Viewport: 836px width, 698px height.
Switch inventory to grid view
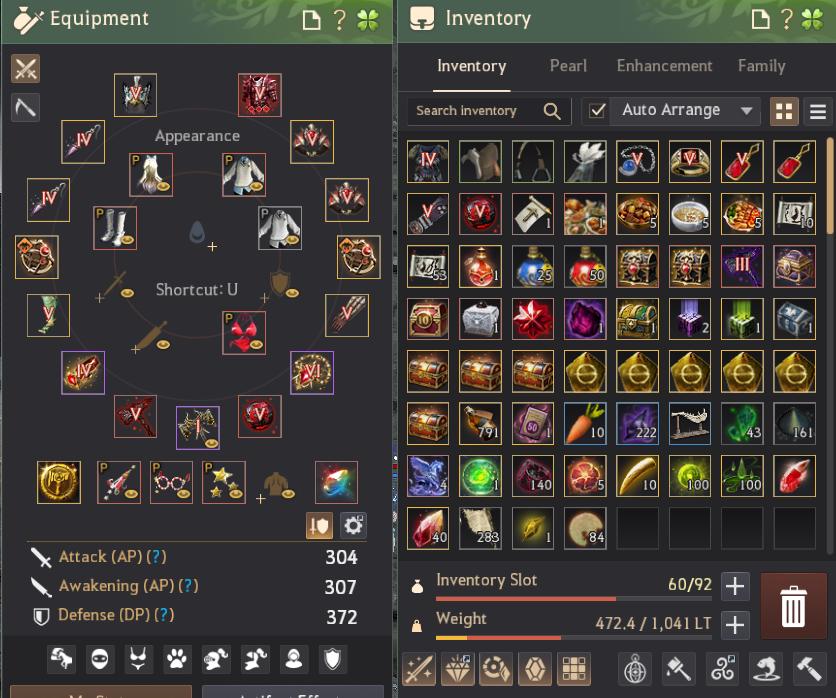pos(784,111)
